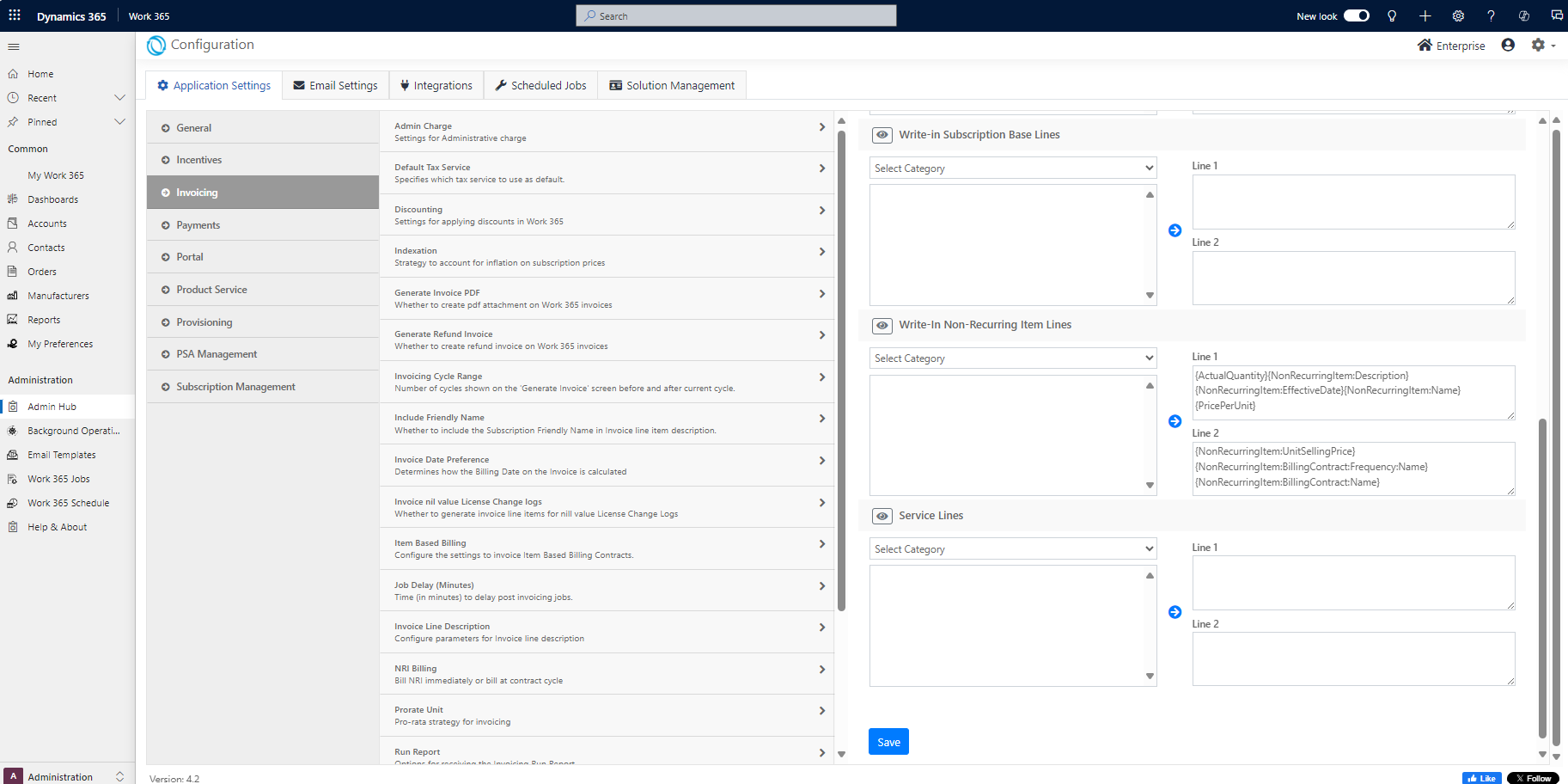Click the Search box in top bar
This screenshot has height=784, width=1568.
[736, 15]
